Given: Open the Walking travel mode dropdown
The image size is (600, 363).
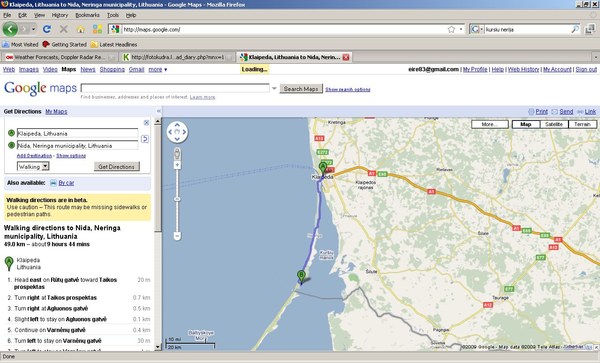Looking at the screenshot, I should tap(33, 166).
